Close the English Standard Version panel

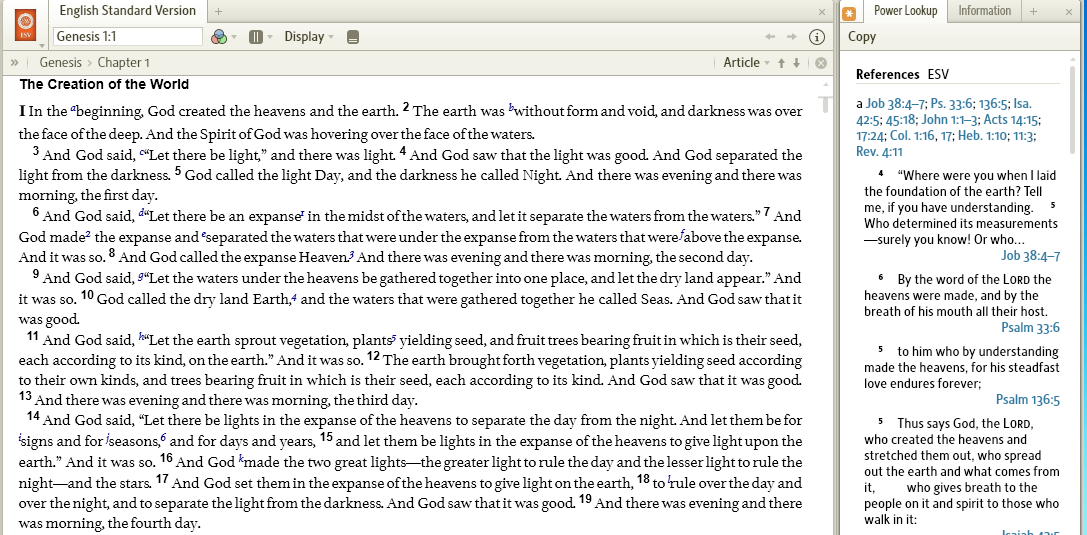tap(822, 12)
